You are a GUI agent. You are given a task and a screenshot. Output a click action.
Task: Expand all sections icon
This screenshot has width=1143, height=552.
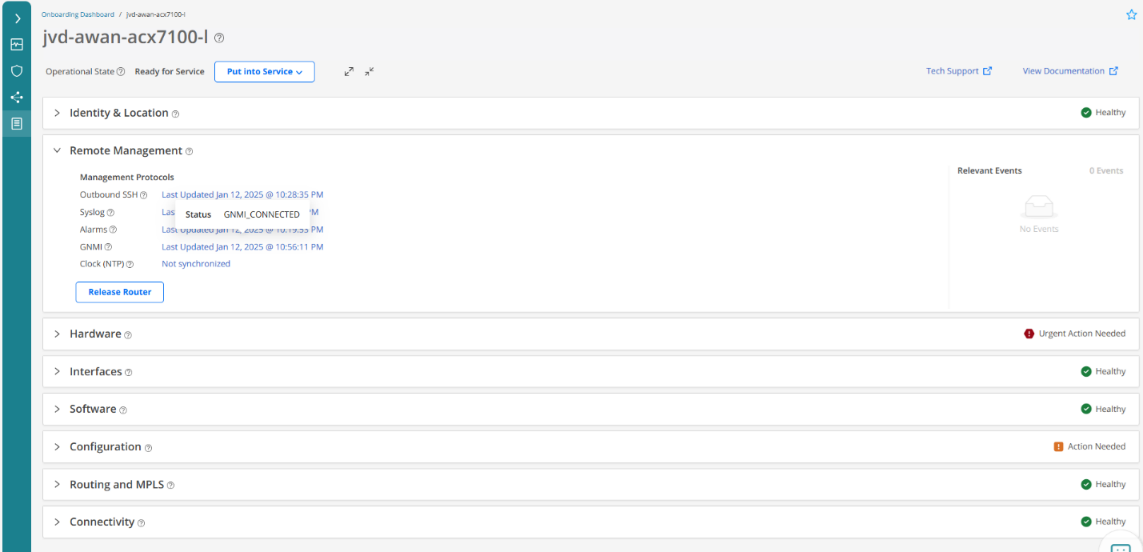[x=349, y=71]
